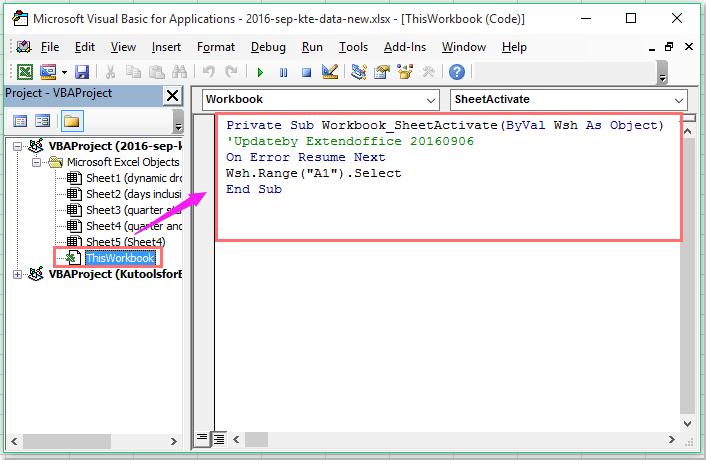This screenshot has height=460, width=706.
Task: Toggle Design Mode icon
Action: [x=330, y=72]
